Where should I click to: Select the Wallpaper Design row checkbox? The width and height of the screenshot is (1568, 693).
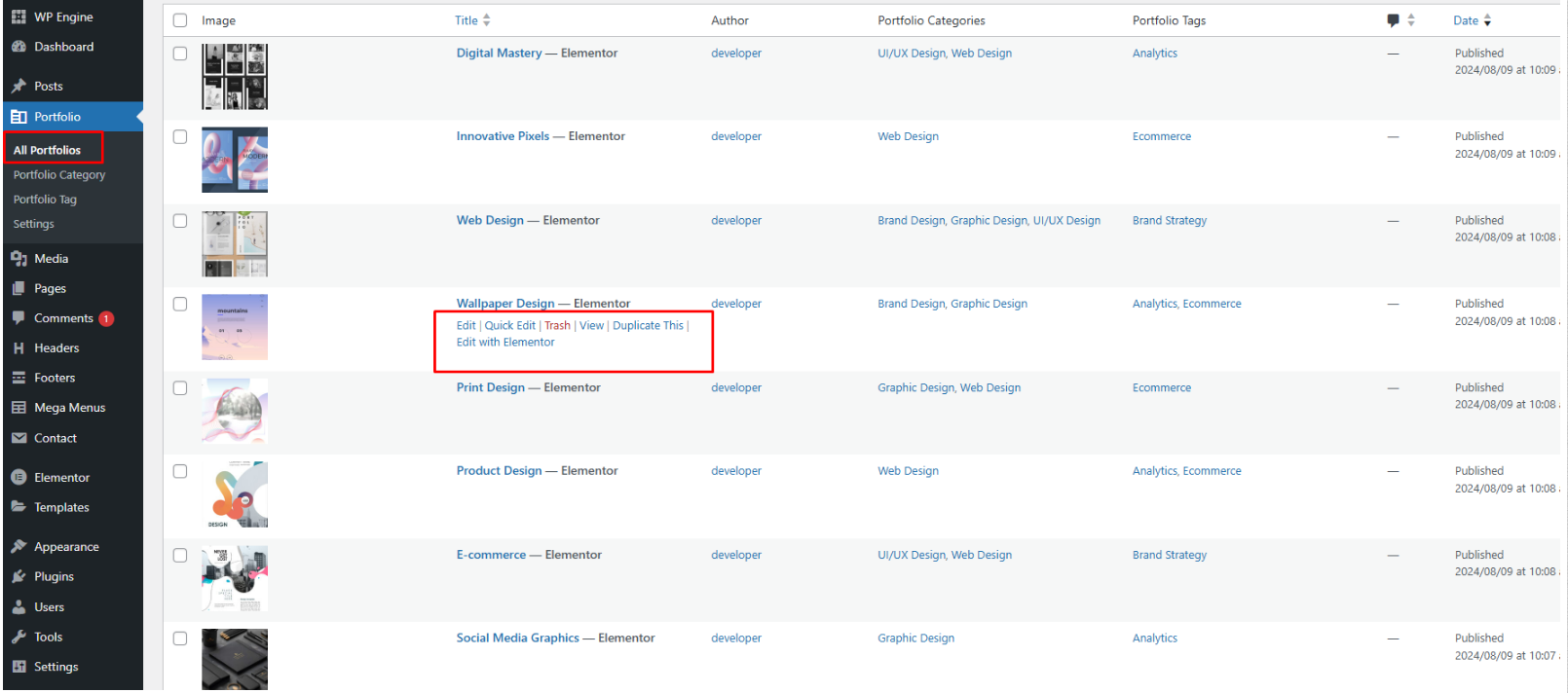[180, 304]
